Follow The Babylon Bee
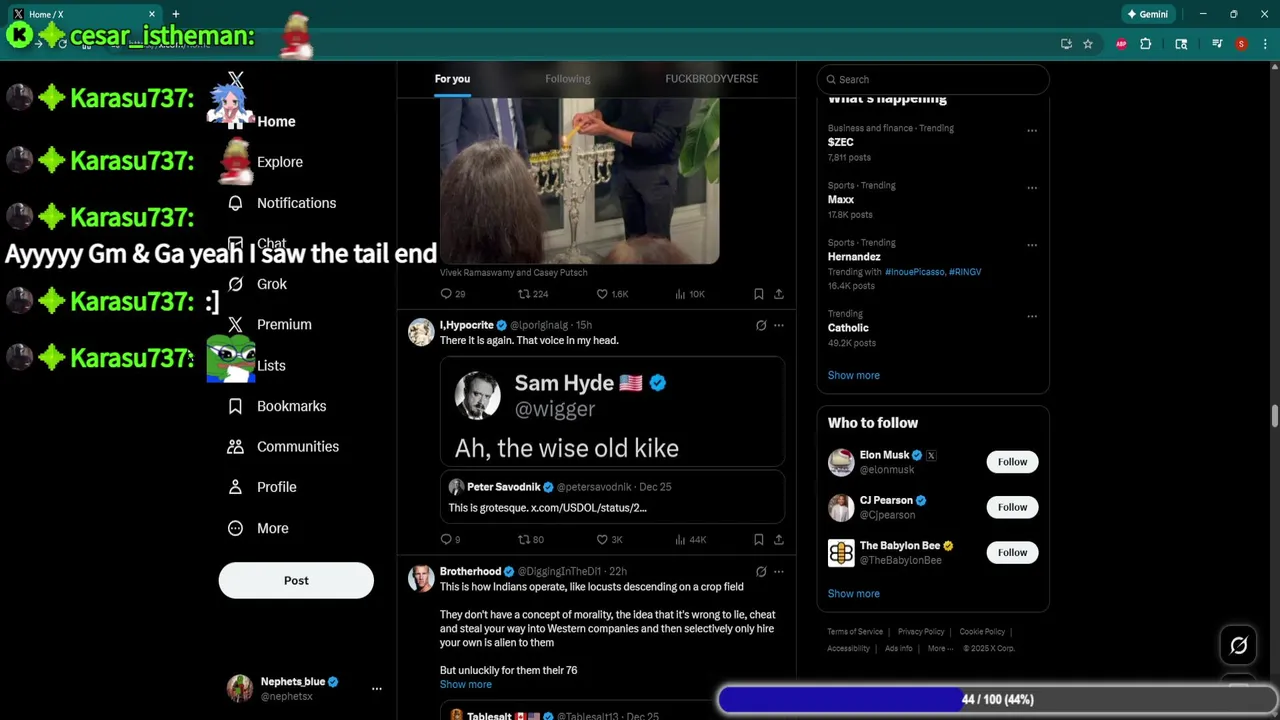This screenshot has height=720, width=1280. (x=1012, y=552)
